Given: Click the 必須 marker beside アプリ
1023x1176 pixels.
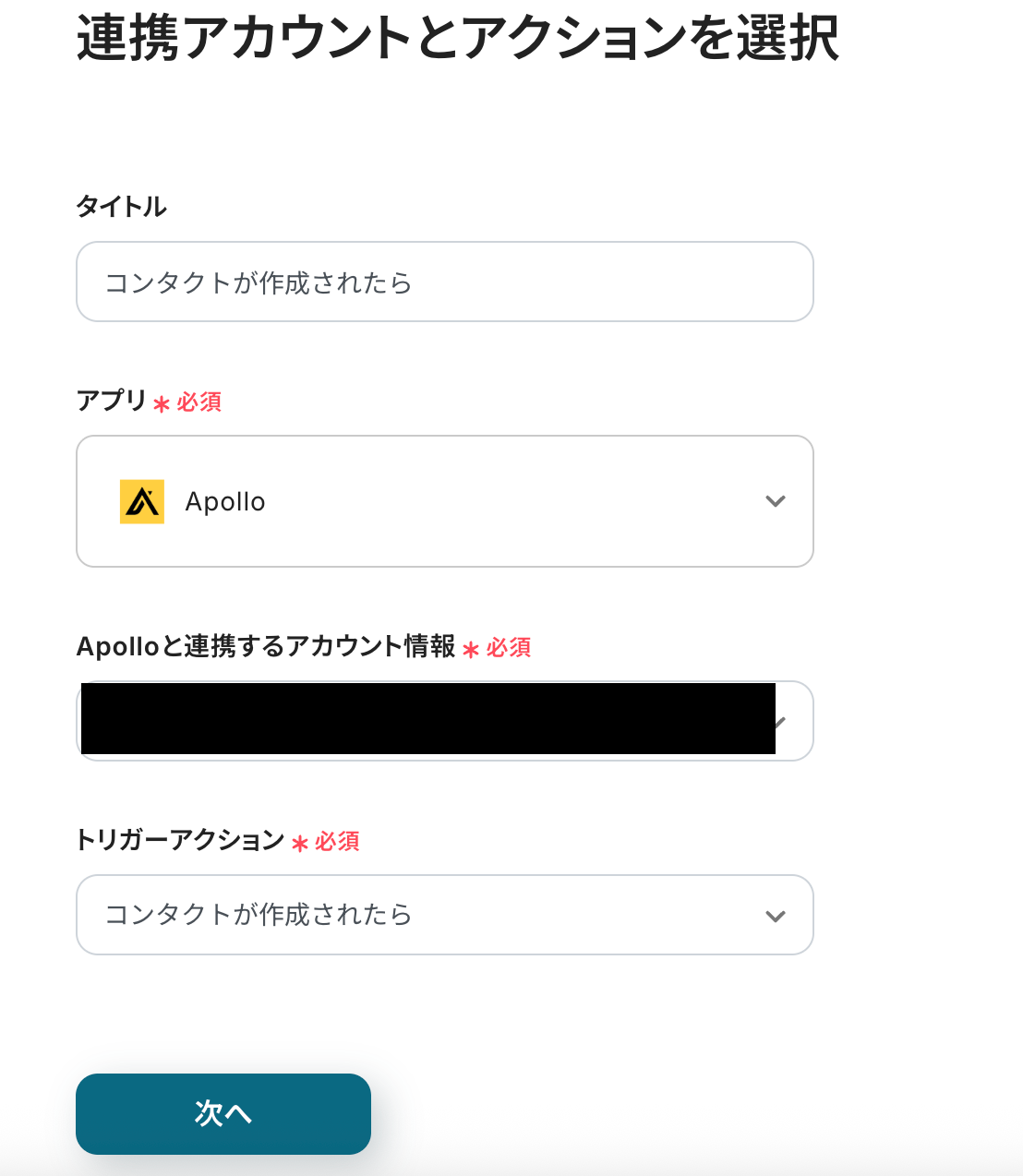Looking at the screenshot, I should 199,402.
